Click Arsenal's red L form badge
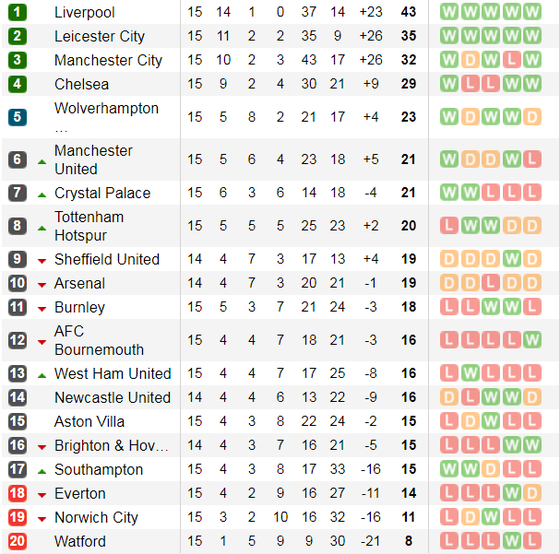 491,283
